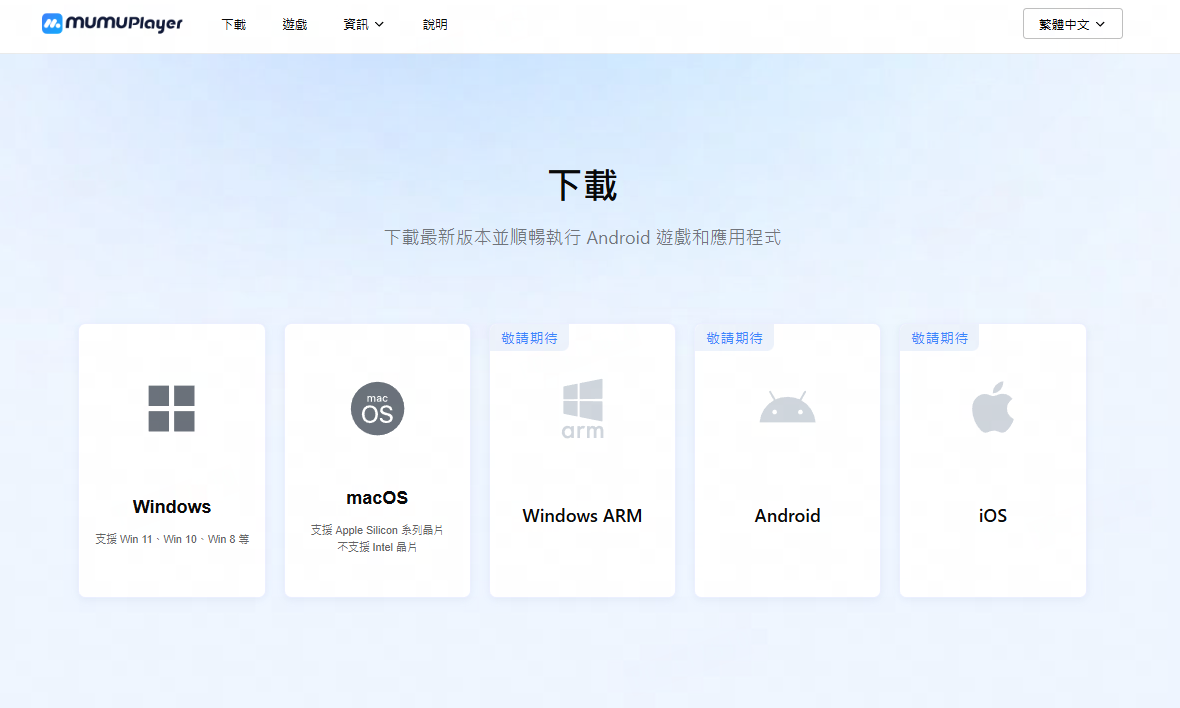Image resolution: width=1180 pixels, height=708 pixels.
Task: Click the 敬請期待 badge on Android card
Action: [734, 337]
